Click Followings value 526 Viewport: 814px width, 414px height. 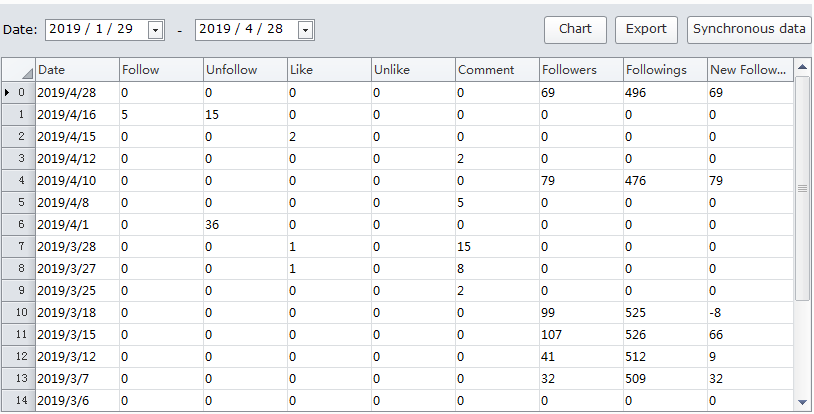click(x=666, y=335)
